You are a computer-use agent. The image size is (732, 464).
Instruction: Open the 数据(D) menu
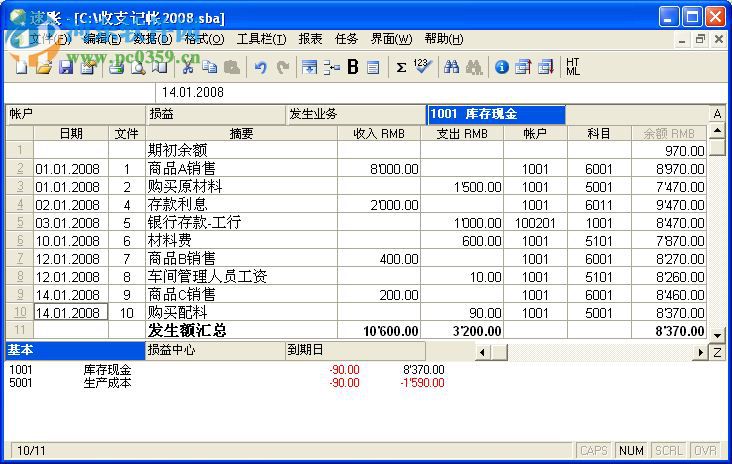tap(152, 39)
